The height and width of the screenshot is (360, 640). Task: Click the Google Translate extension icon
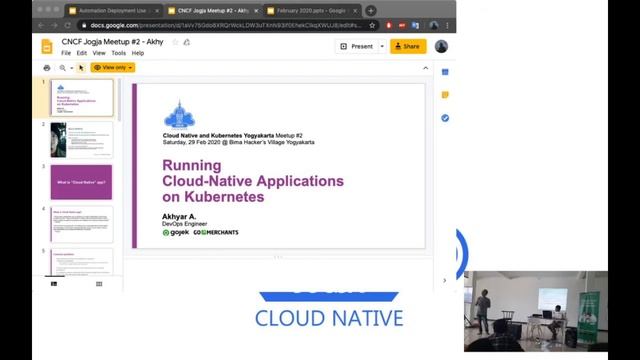416,25
